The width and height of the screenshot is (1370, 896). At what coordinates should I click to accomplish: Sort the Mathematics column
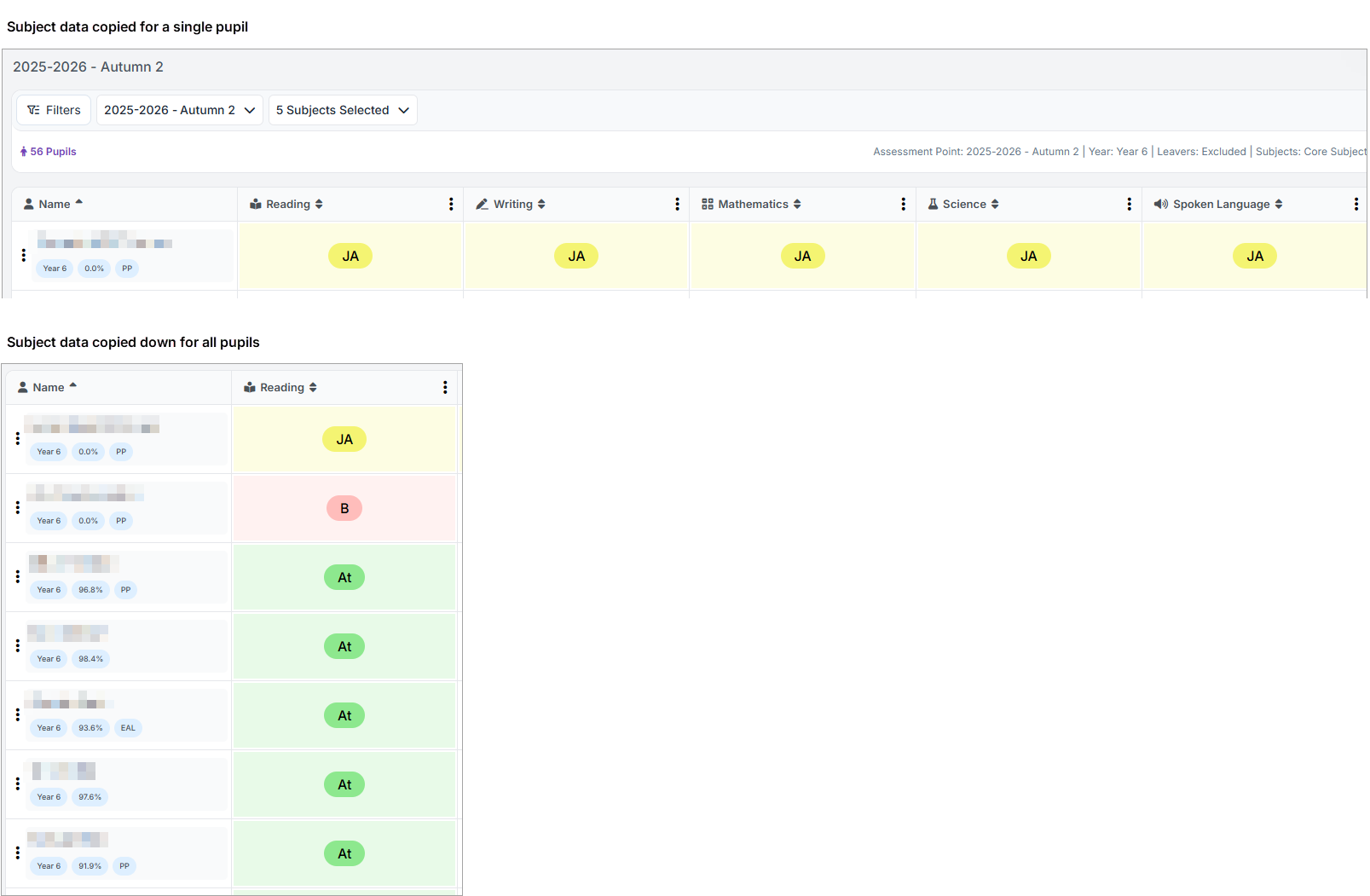pyautogui.click(x=797, y=205)
